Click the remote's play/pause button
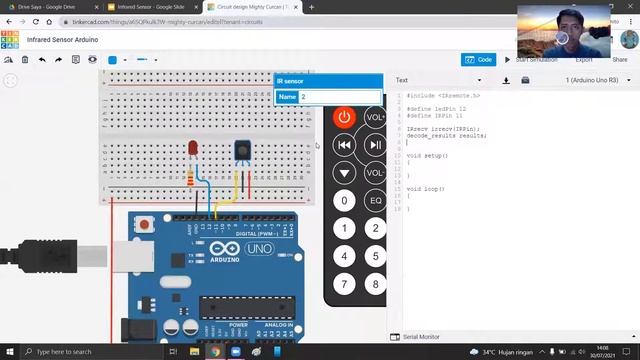 (x=375, y=145)
